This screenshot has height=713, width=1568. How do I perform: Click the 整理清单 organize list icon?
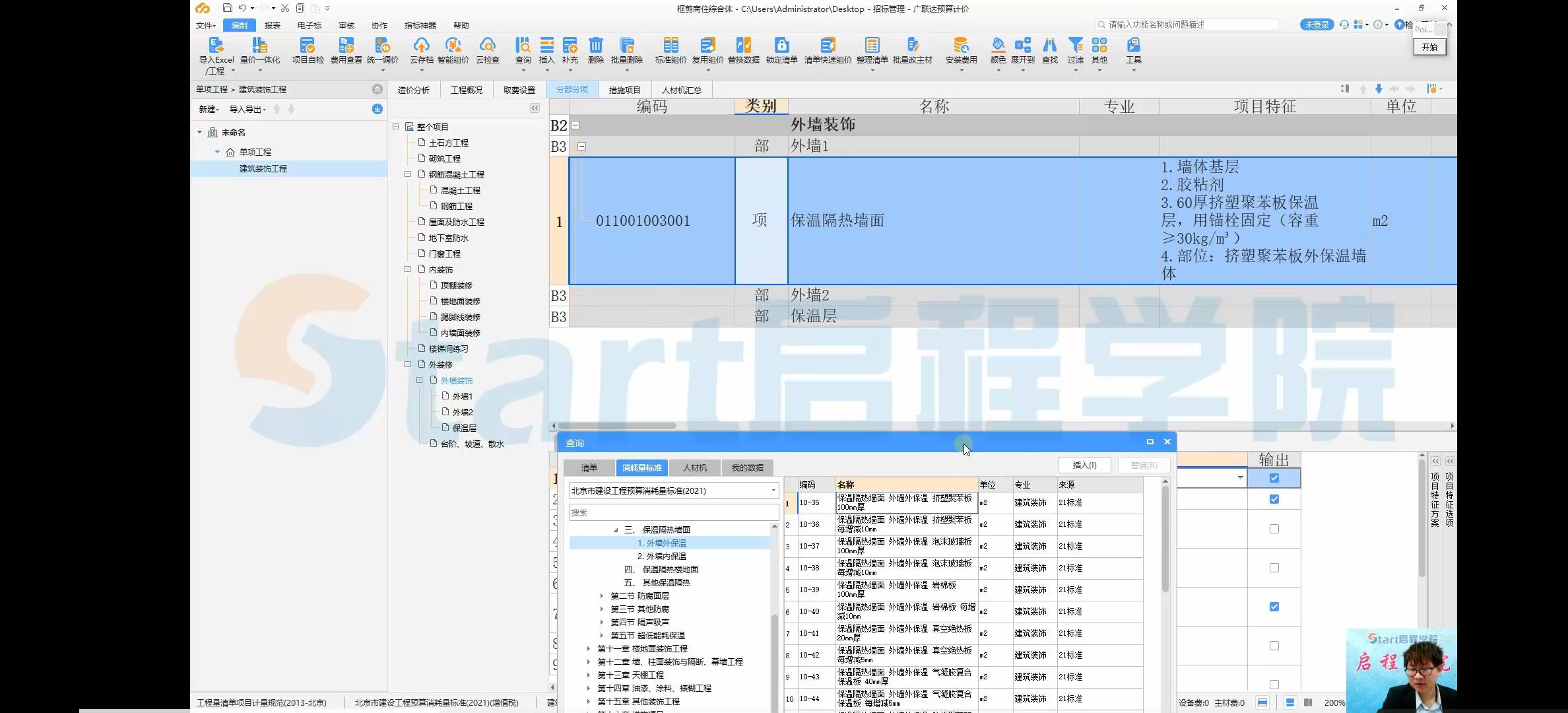(x=872, y=51)
